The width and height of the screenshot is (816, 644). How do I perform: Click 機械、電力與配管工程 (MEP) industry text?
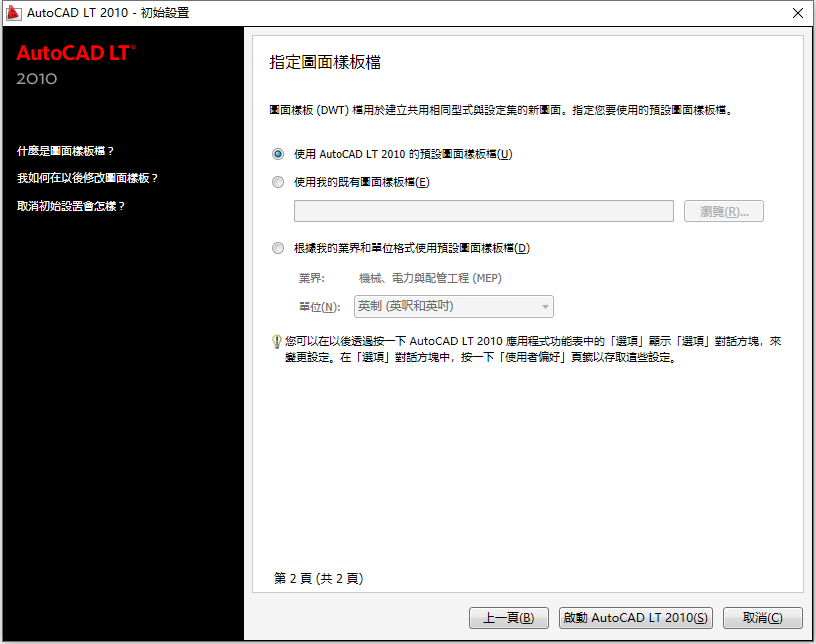point(430,278)
